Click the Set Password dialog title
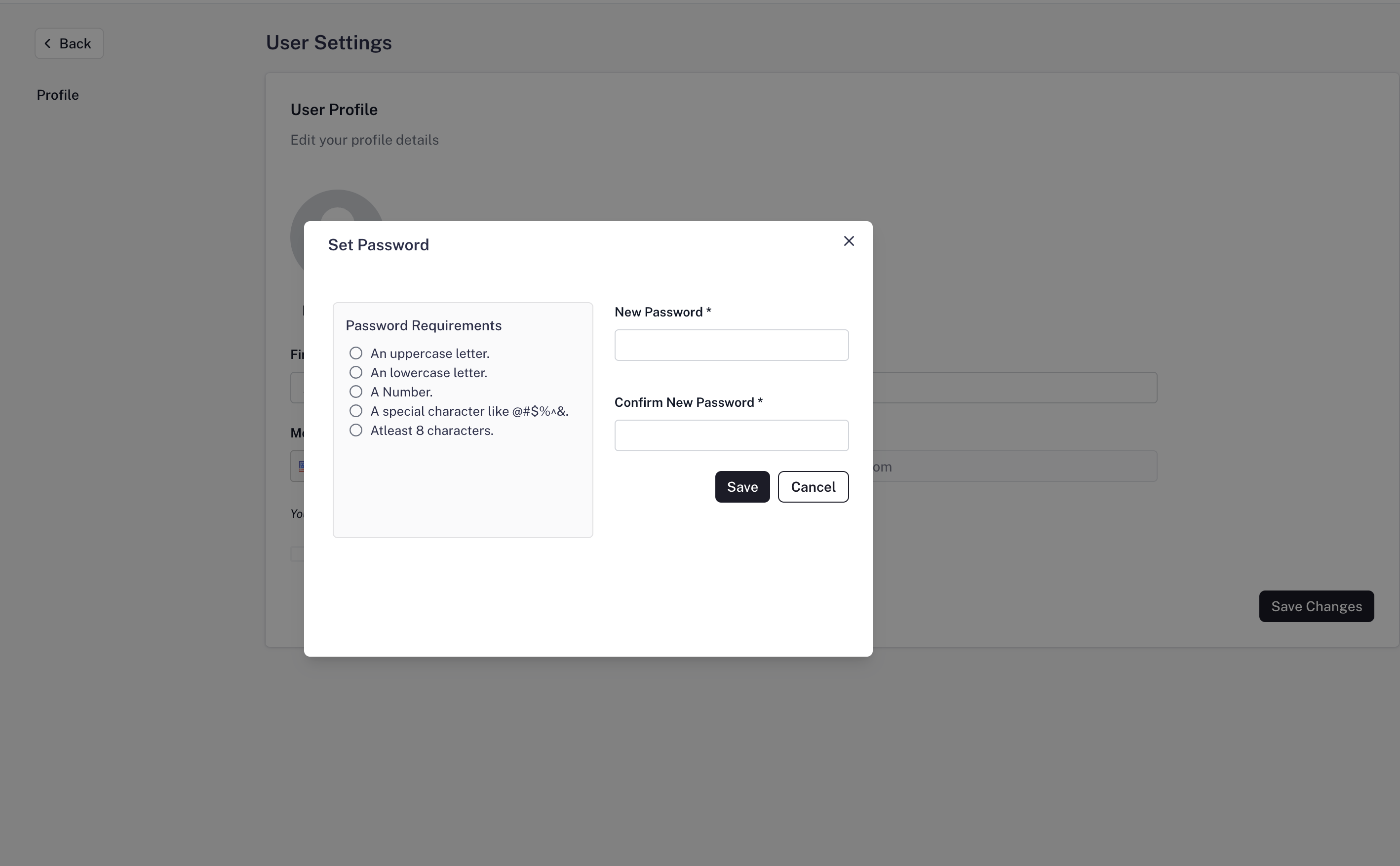 378,245
